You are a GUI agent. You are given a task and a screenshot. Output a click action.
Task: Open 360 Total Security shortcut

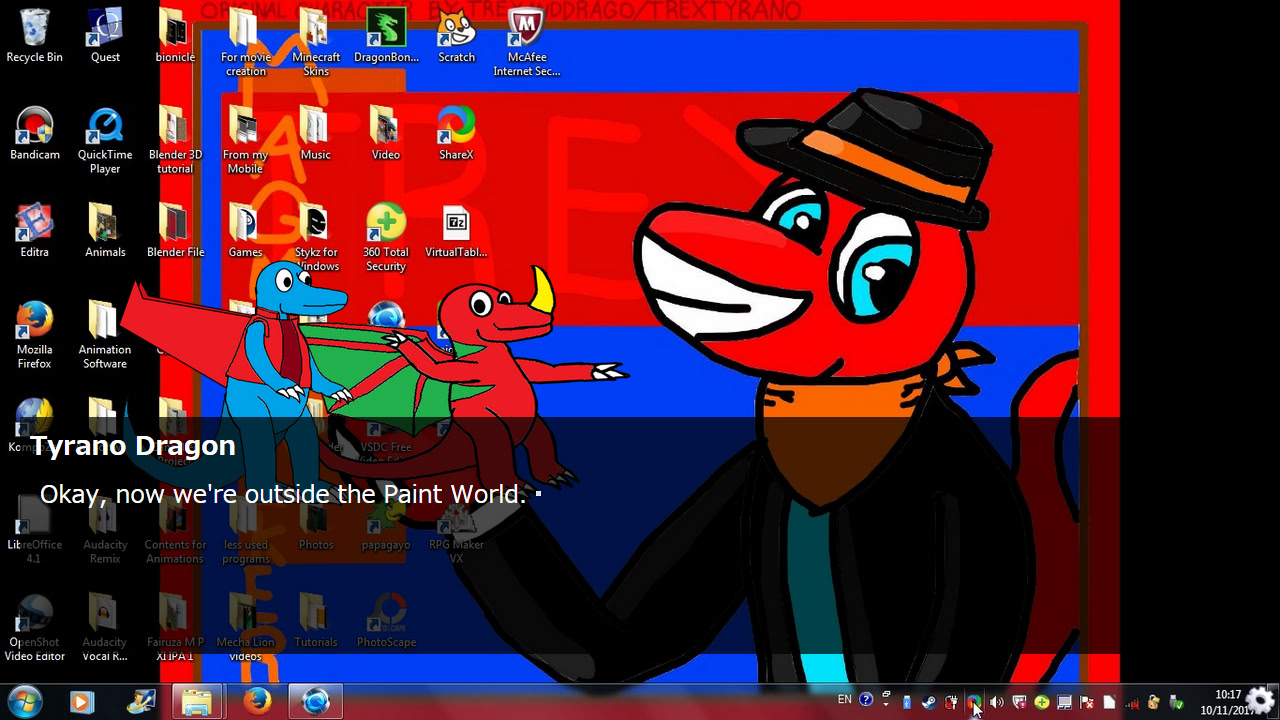[x=386, y=239]
